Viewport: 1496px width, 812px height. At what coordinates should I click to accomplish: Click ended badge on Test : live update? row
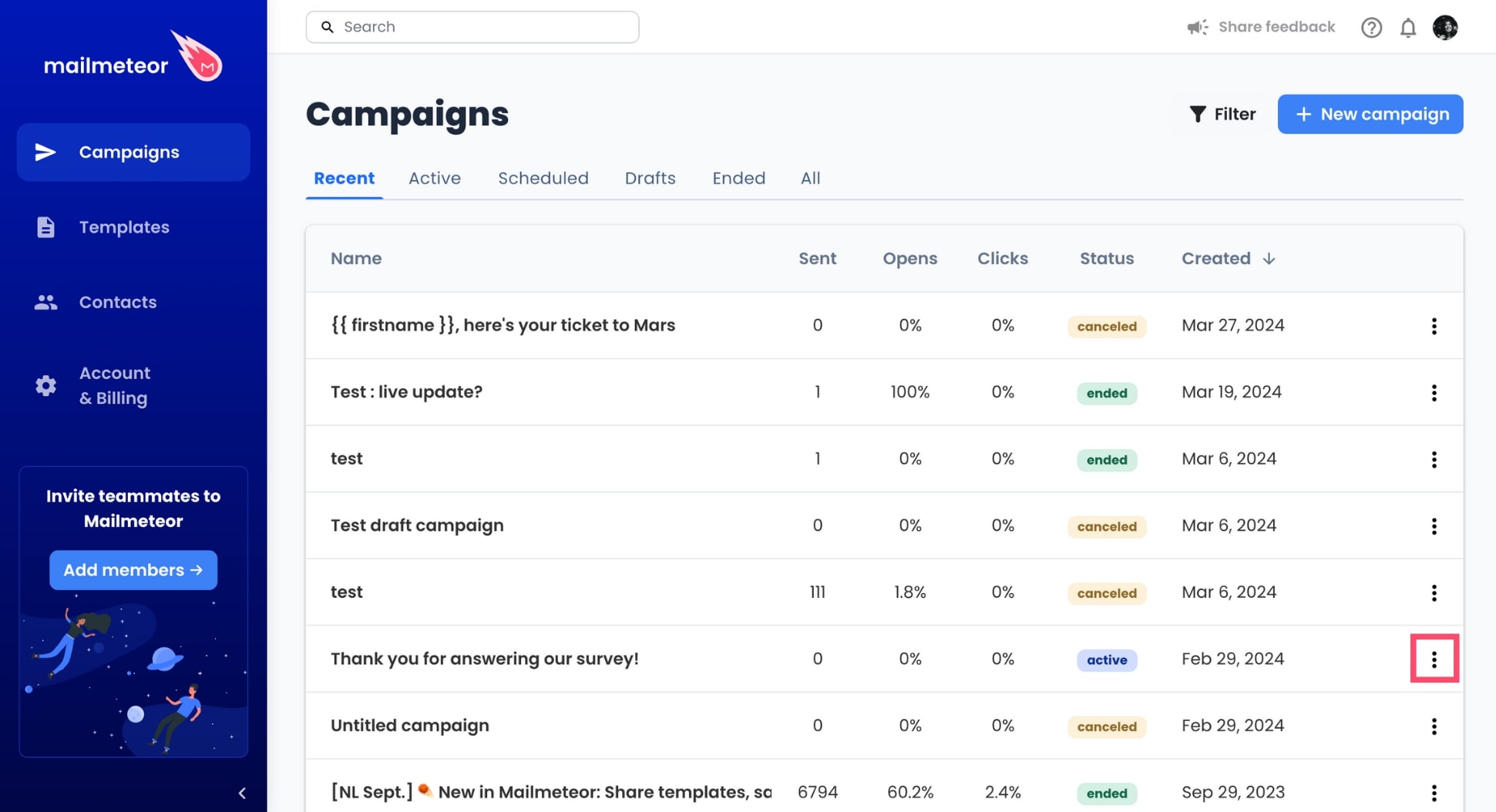pyautogui.click(x=1107, y=393)
